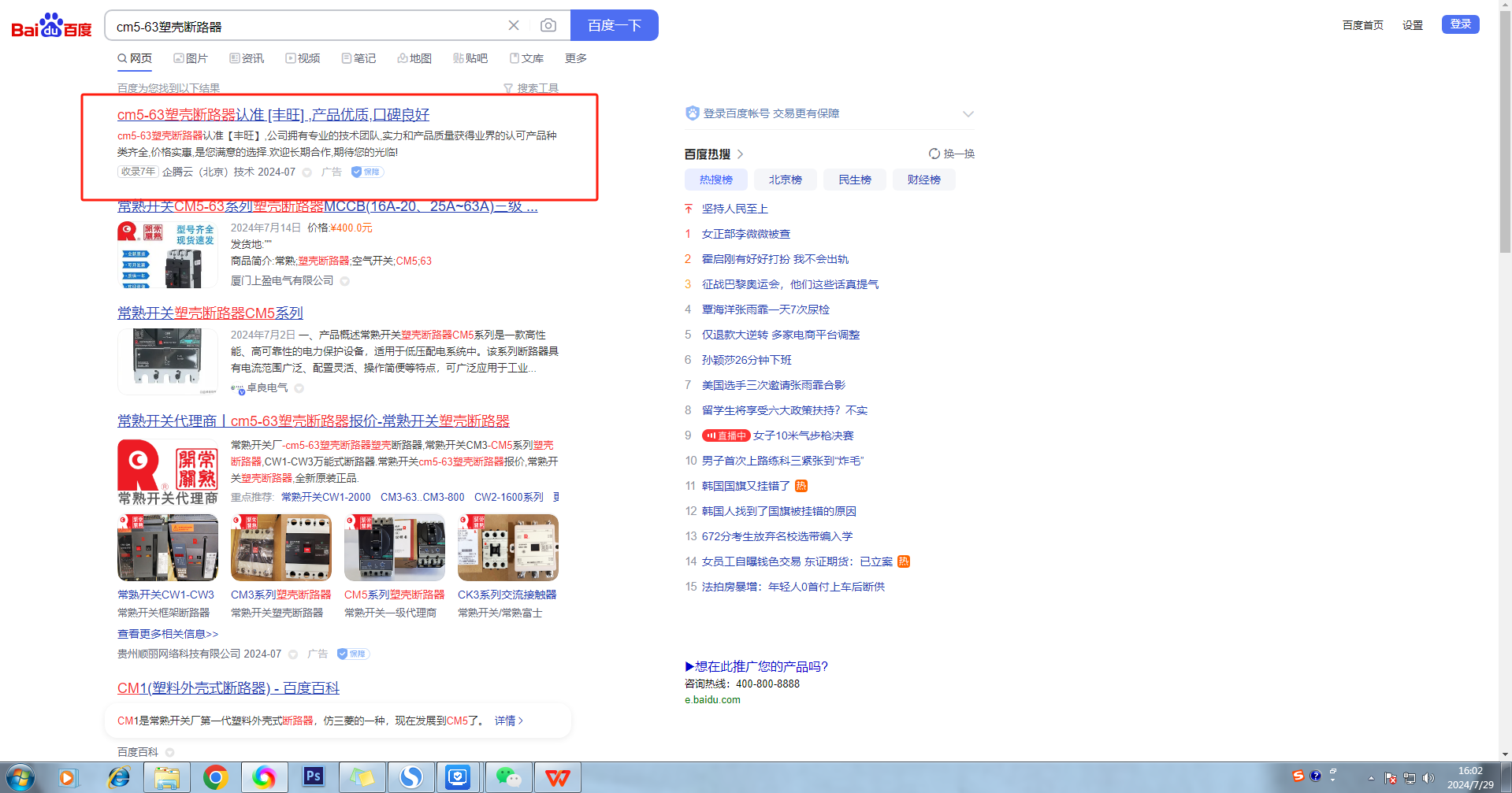Viewport: 1512px width, 793px height.
Task: Expand 百度热搜 via arrow
Action: coord(741,154)
